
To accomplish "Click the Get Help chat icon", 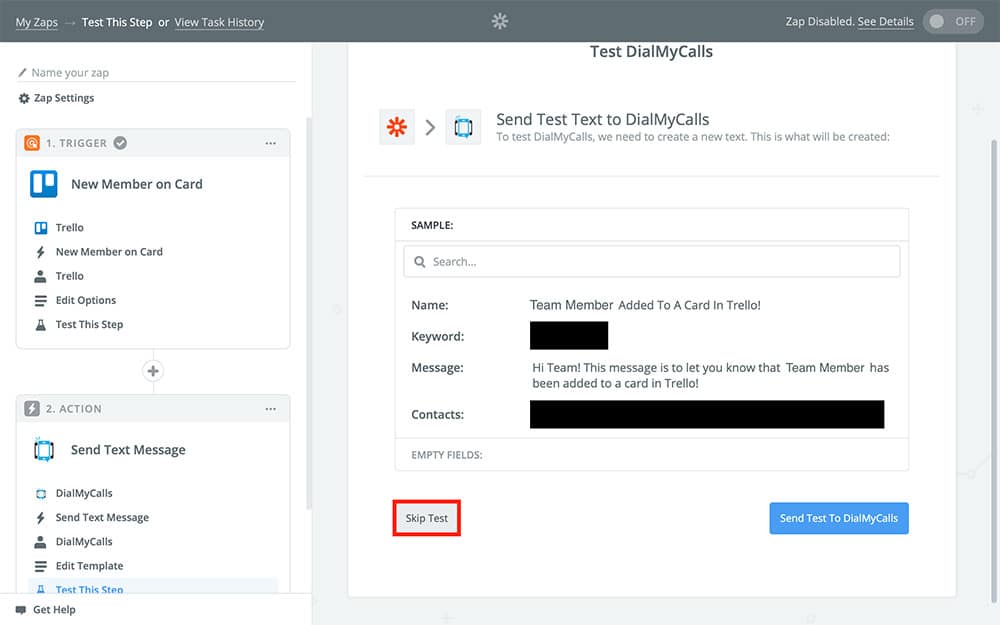I will 21,610.
